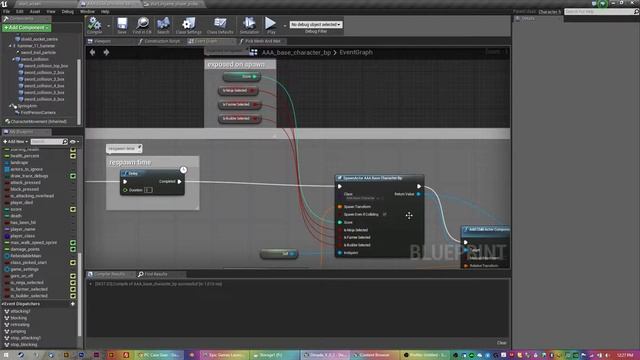Toggle editable eye for class_picked_start variable
This screenshot has height=360, width=640.
point(73,262)
